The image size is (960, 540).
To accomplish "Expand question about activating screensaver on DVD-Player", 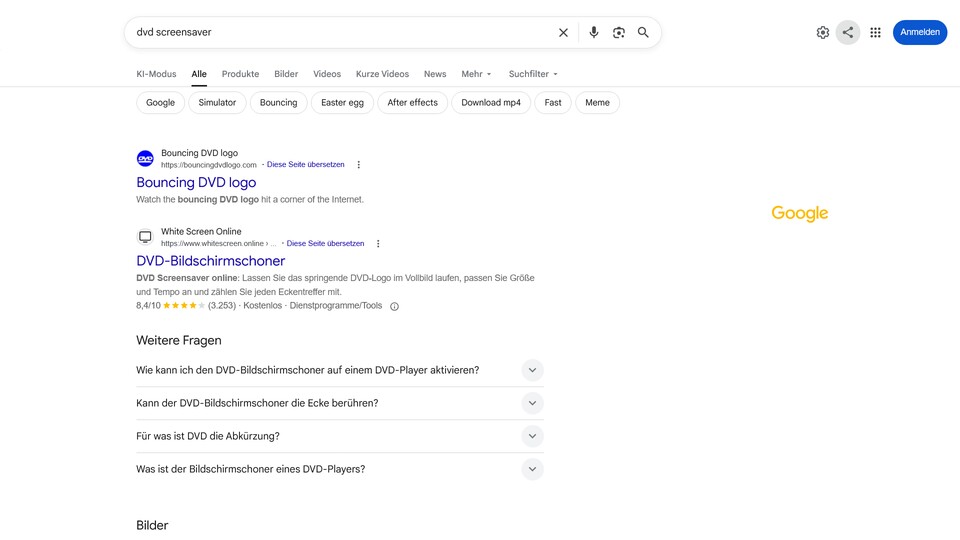I will 340,370.
